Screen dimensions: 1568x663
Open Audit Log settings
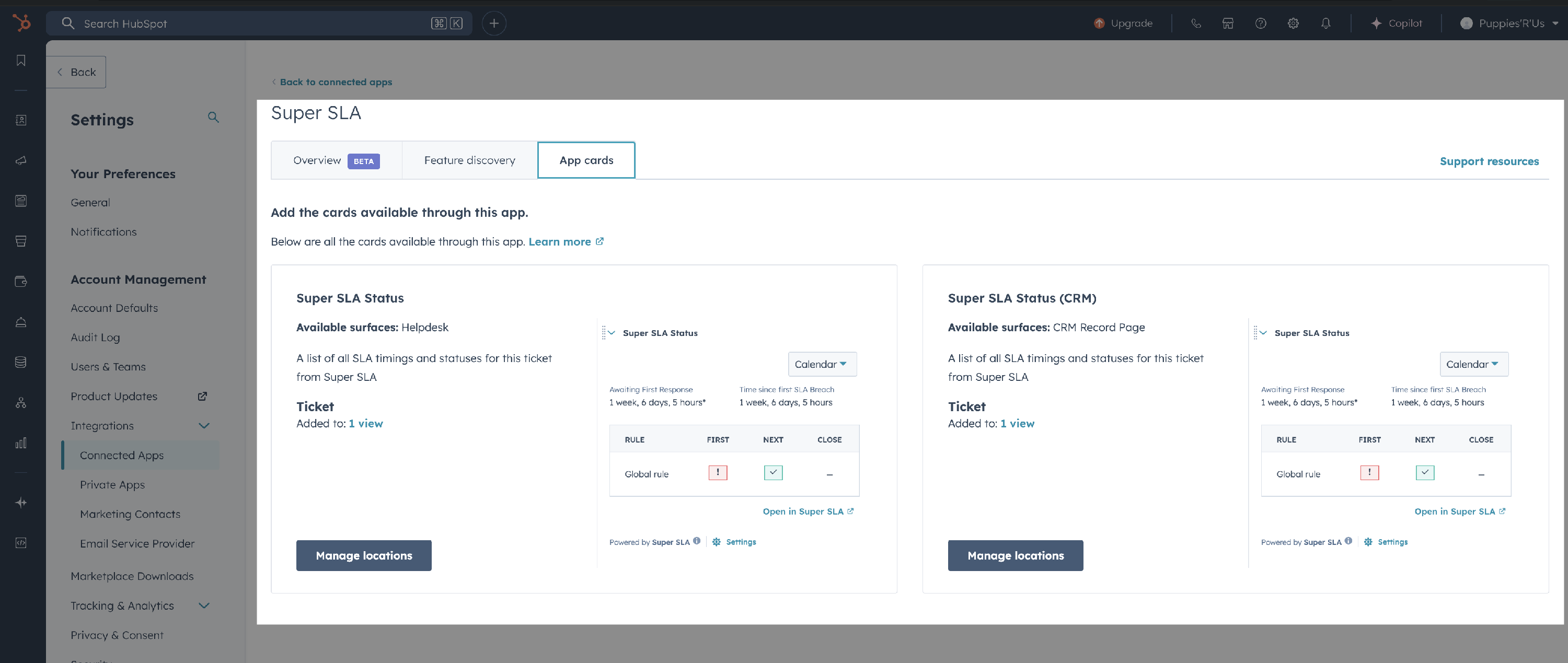[x=95, y=337]
